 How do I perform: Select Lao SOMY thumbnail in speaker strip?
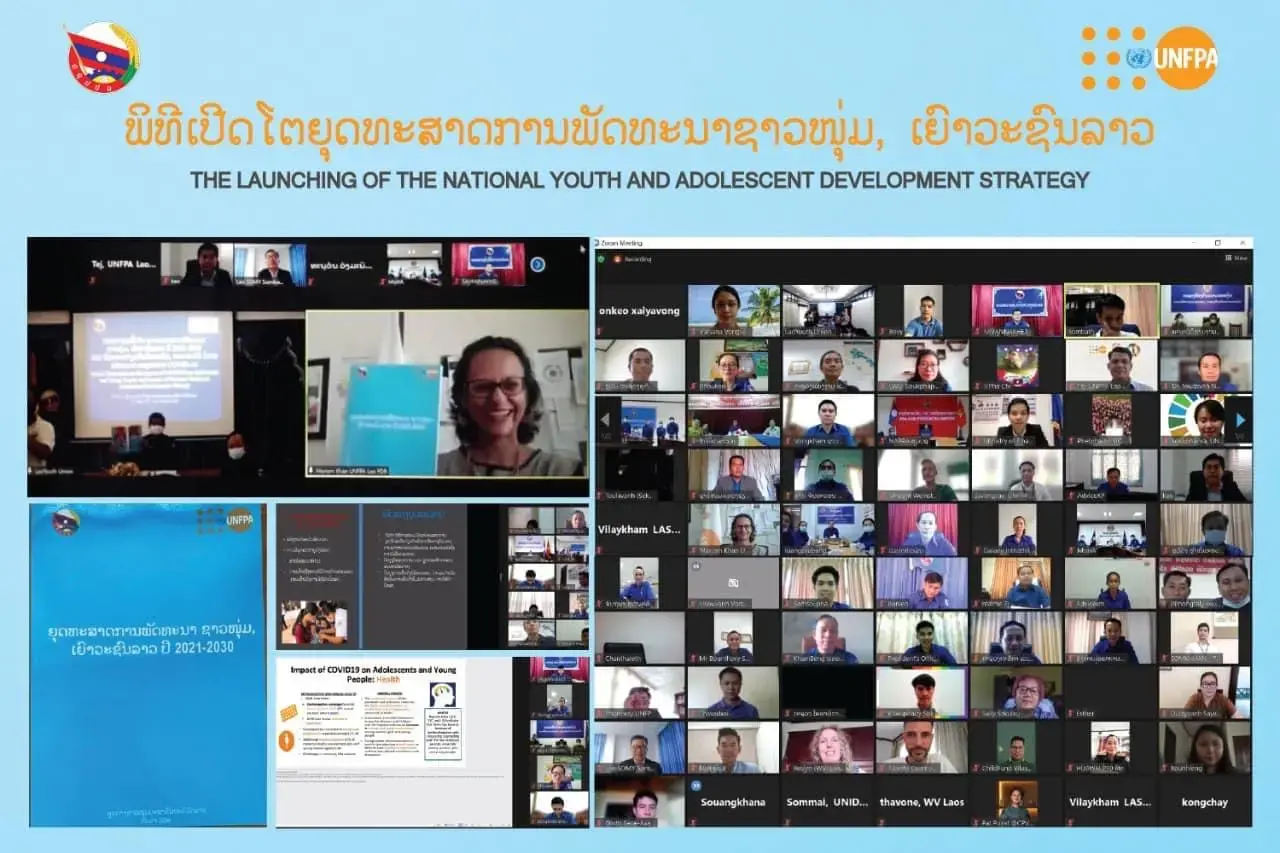pos(269,264)
